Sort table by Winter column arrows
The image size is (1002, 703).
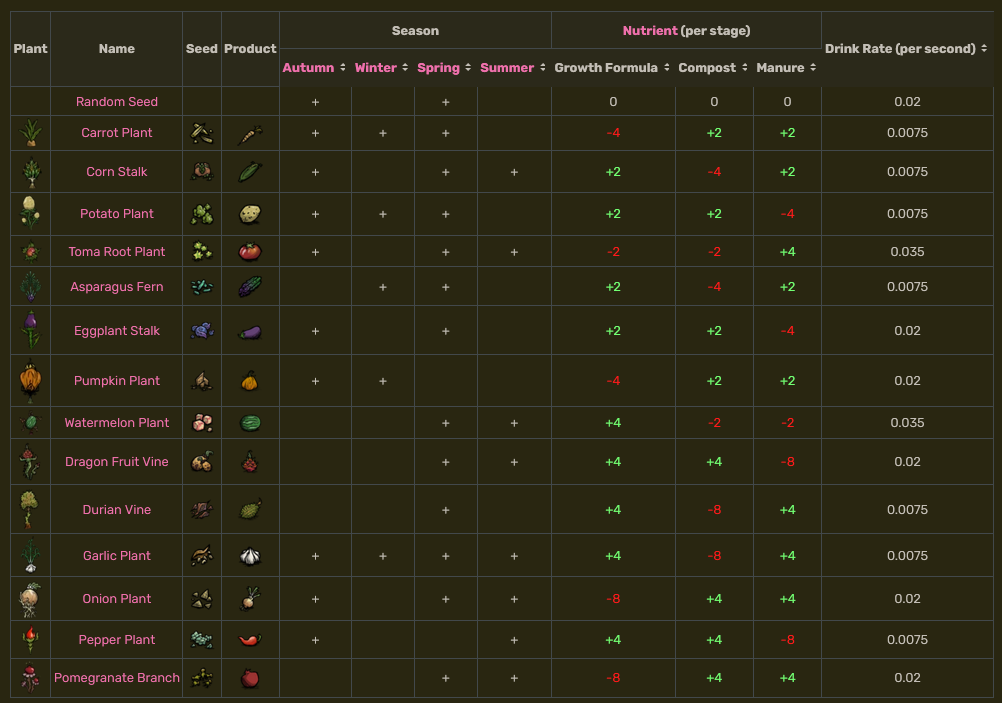405,68
